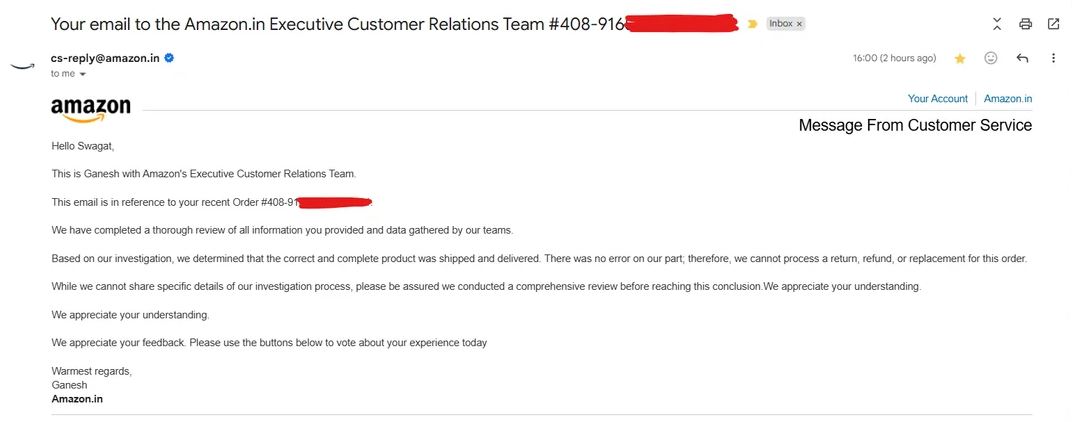The height and width of the screenshot is (422, 1072).
Task: Click the Amazon.in signature text
Action: pos(77,399)
